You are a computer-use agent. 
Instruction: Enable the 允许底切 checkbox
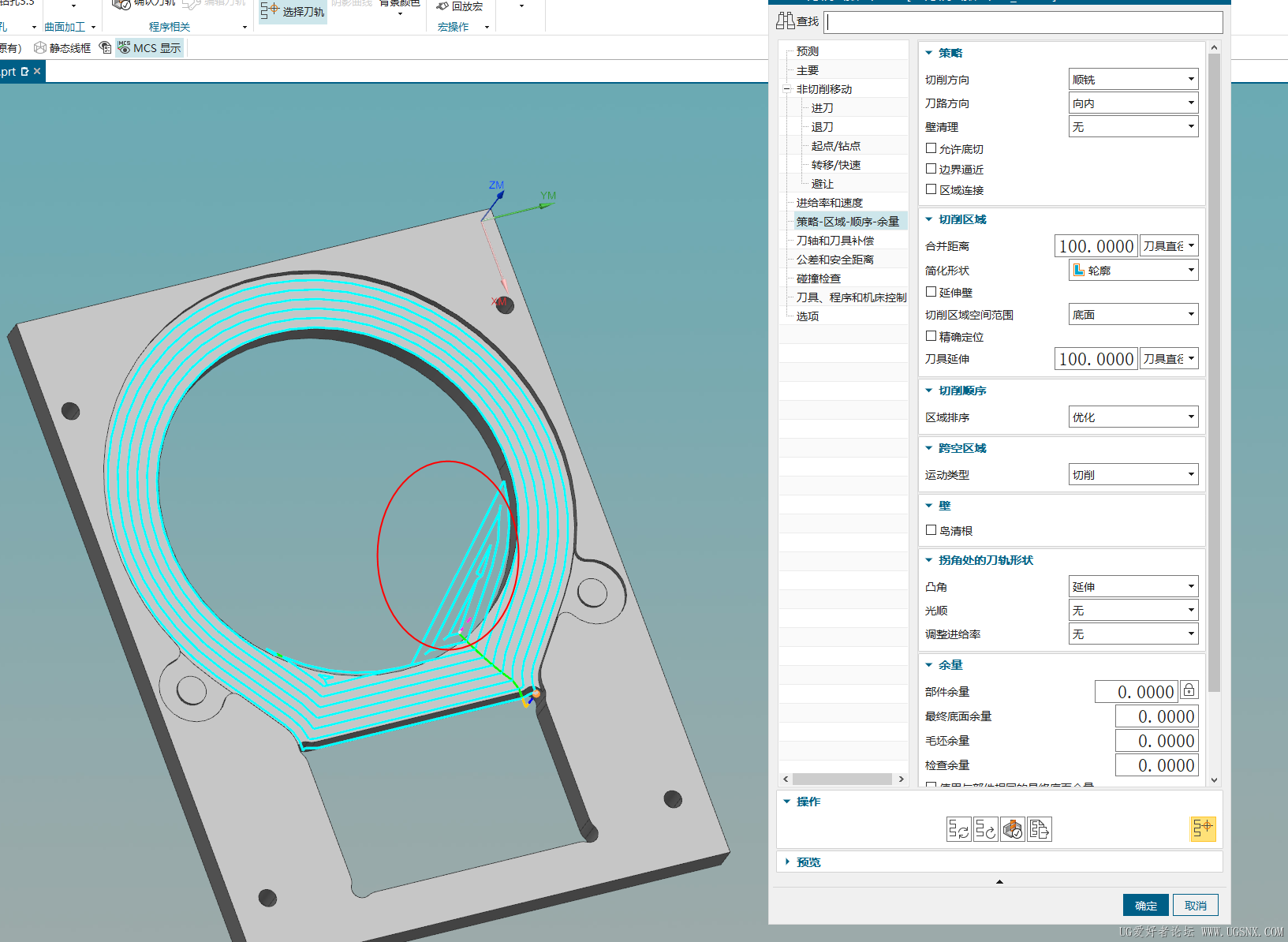pos(931,148)
